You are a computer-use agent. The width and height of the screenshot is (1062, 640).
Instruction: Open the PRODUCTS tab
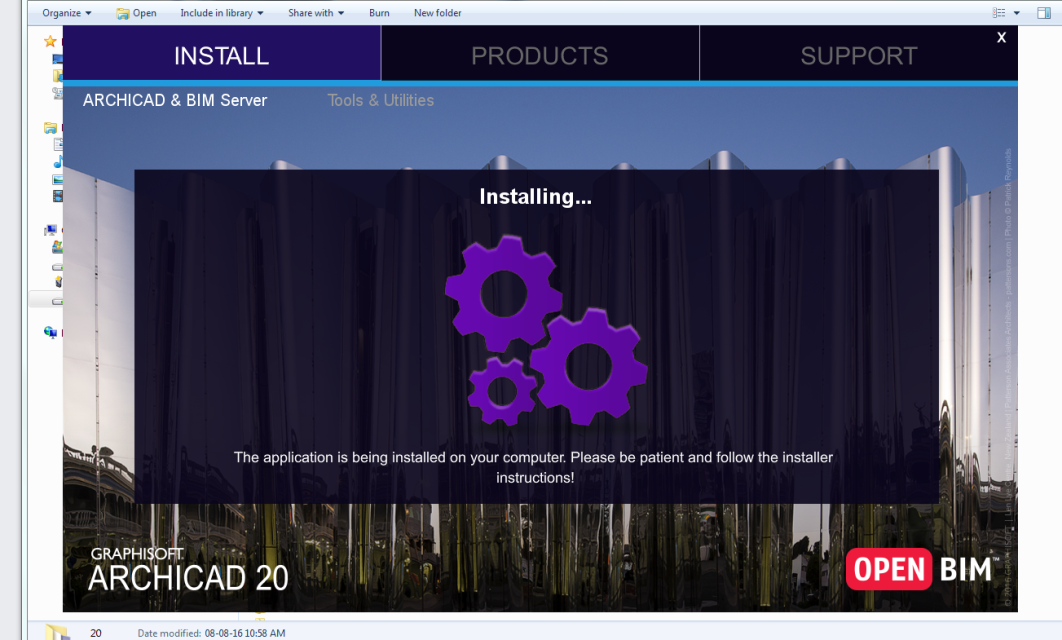coord(540,55)
